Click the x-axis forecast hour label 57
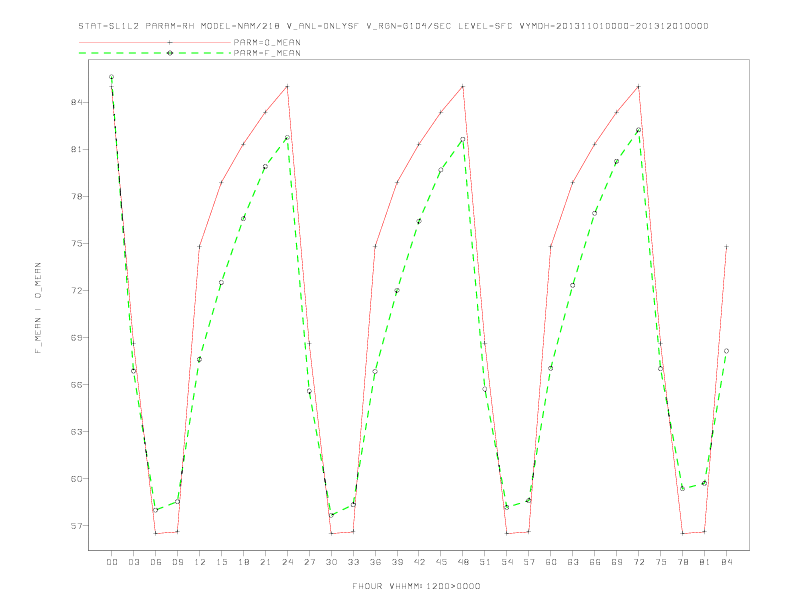Image resolution: width=792 pixels, height=612 pixels. (529, 562)
